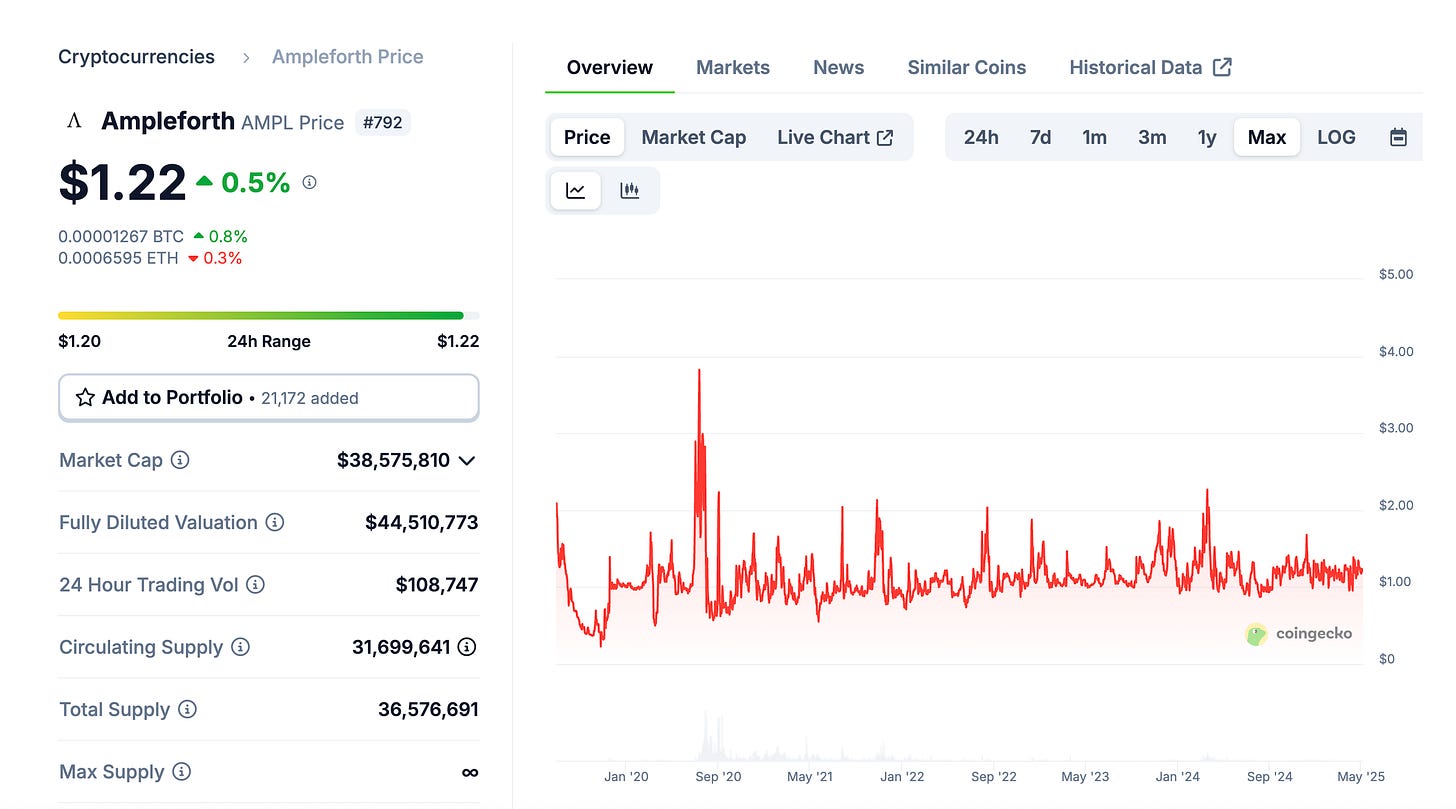1456x809 pixels.
Task: Open the Markets tab
Action: 733,67
